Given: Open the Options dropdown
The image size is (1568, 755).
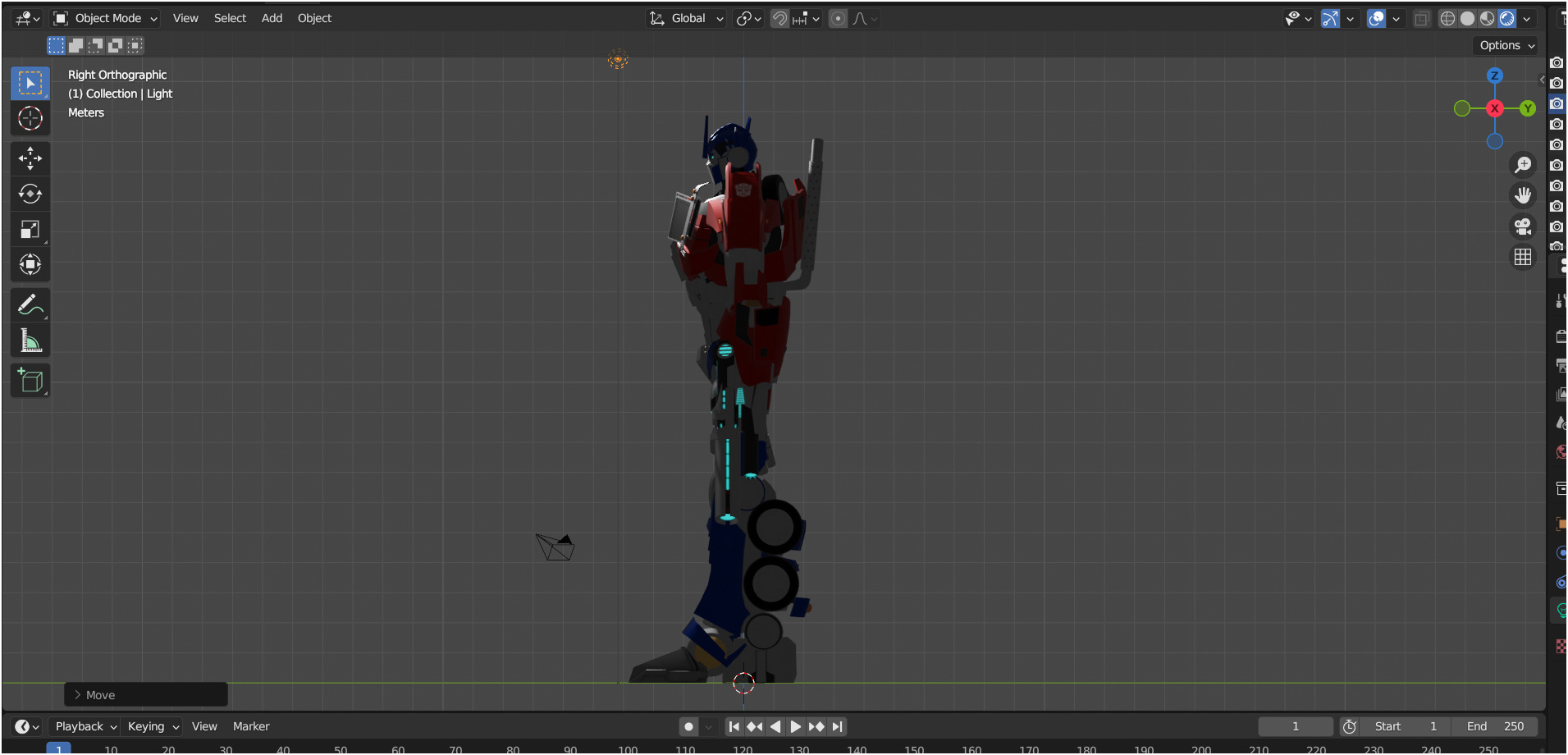Looking at the screenshot, I should (1506, 45).
